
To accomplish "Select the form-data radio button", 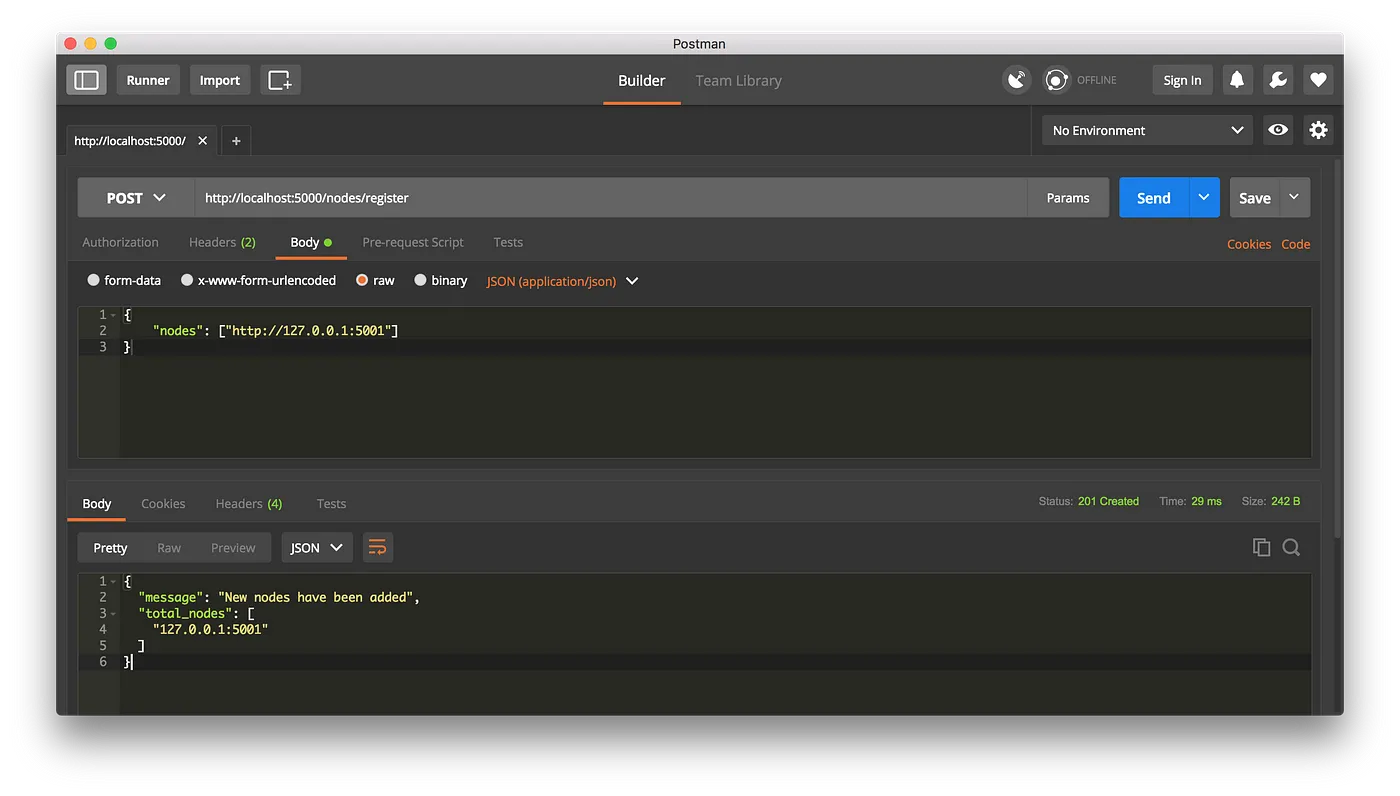I will click(x=94, y=281).
